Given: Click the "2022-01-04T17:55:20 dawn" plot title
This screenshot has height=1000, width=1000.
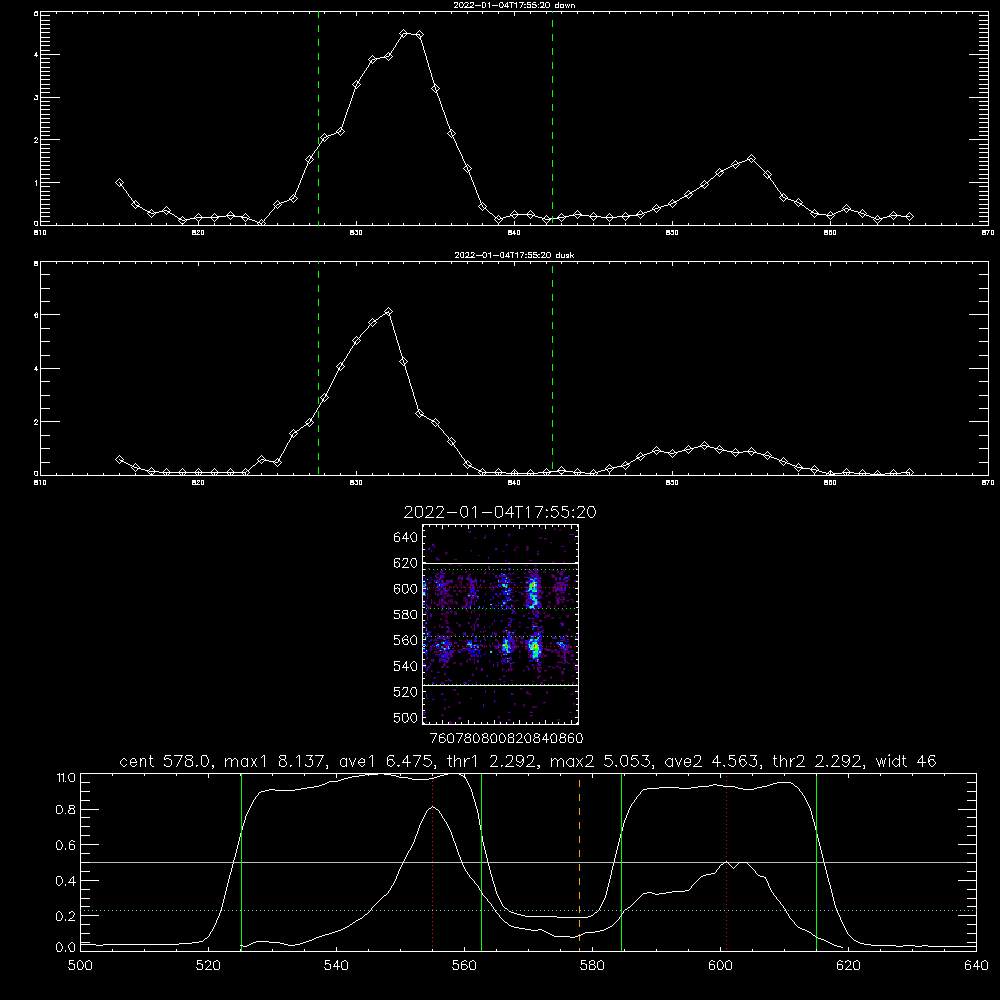Looking at the screenshot, I should [514, 5].
